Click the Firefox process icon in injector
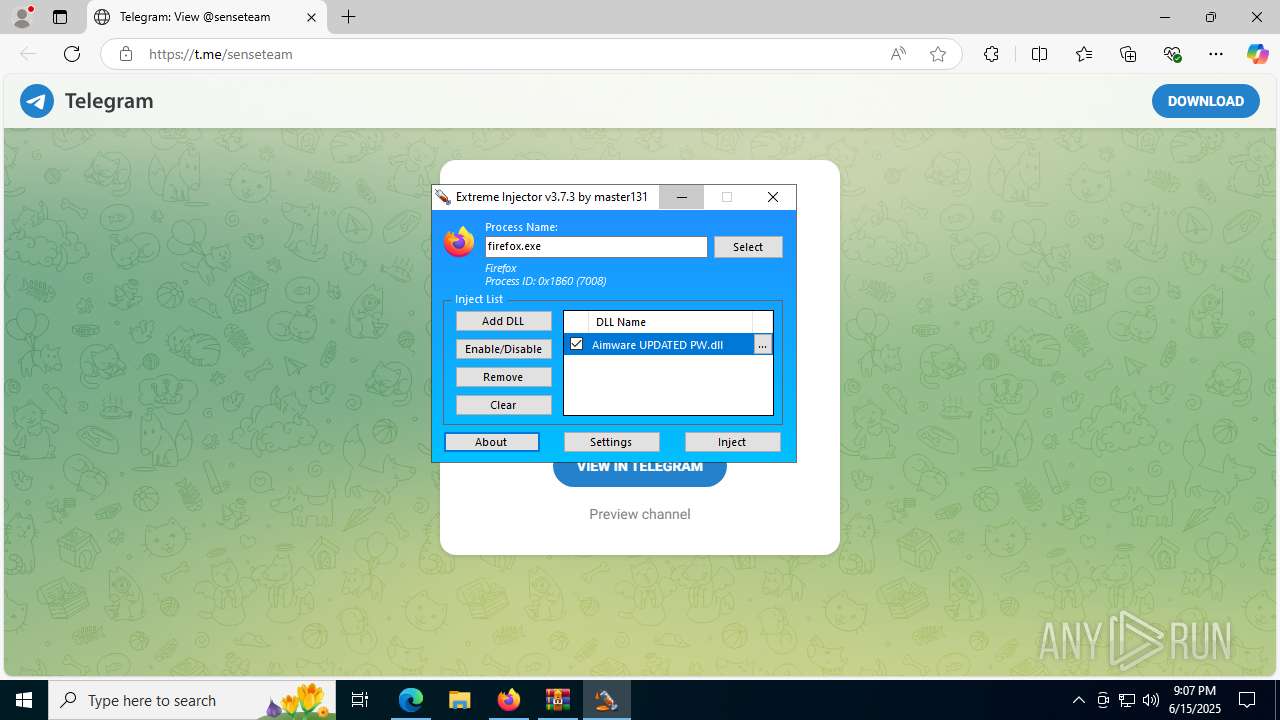Screen dimensions: 1280x720 coord(459,242)
